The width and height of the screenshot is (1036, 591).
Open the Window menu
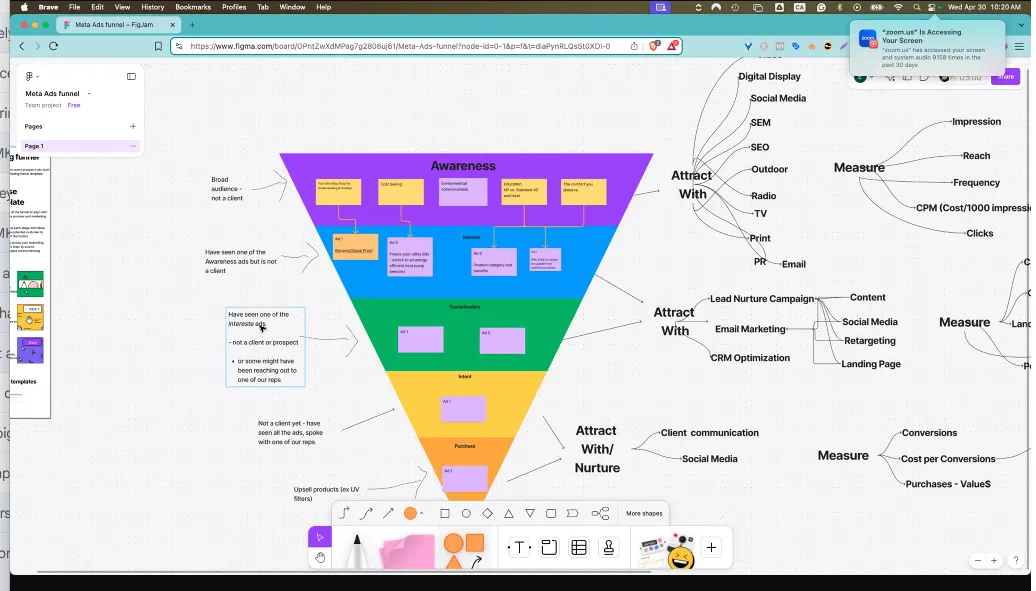[x=292, y=7]
